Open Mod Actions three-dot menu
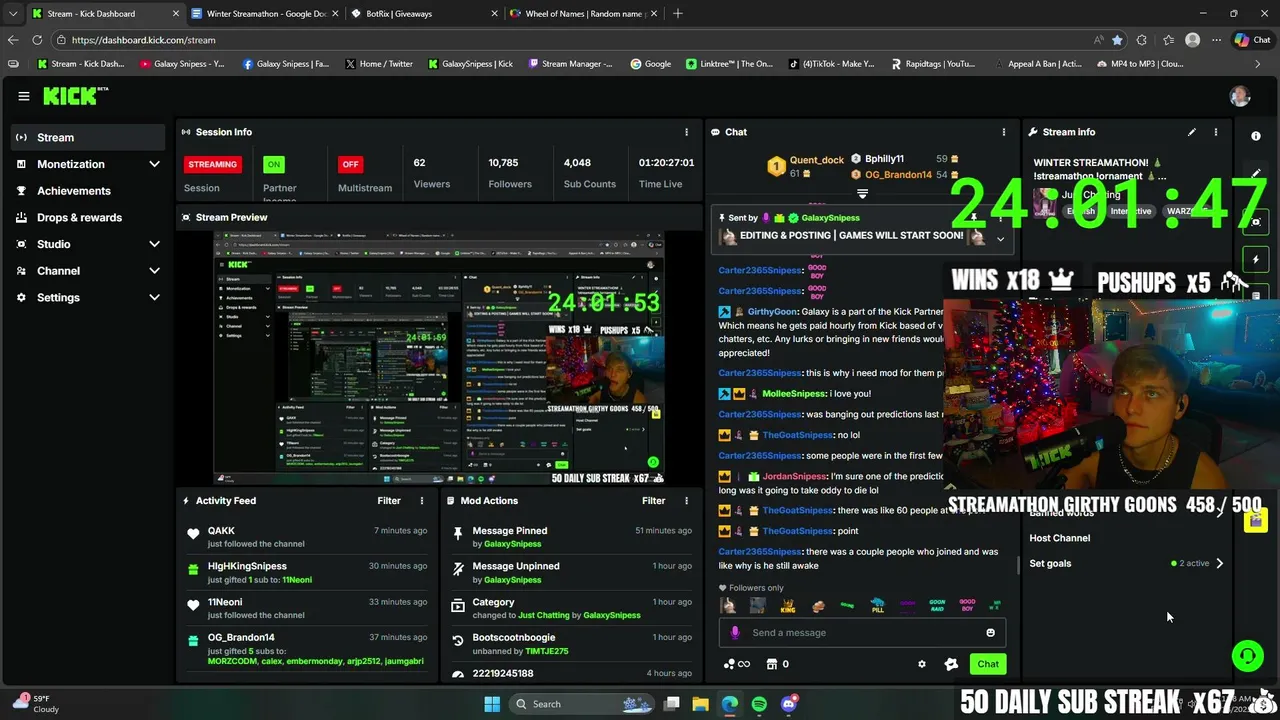 click(x=686, y=501)
